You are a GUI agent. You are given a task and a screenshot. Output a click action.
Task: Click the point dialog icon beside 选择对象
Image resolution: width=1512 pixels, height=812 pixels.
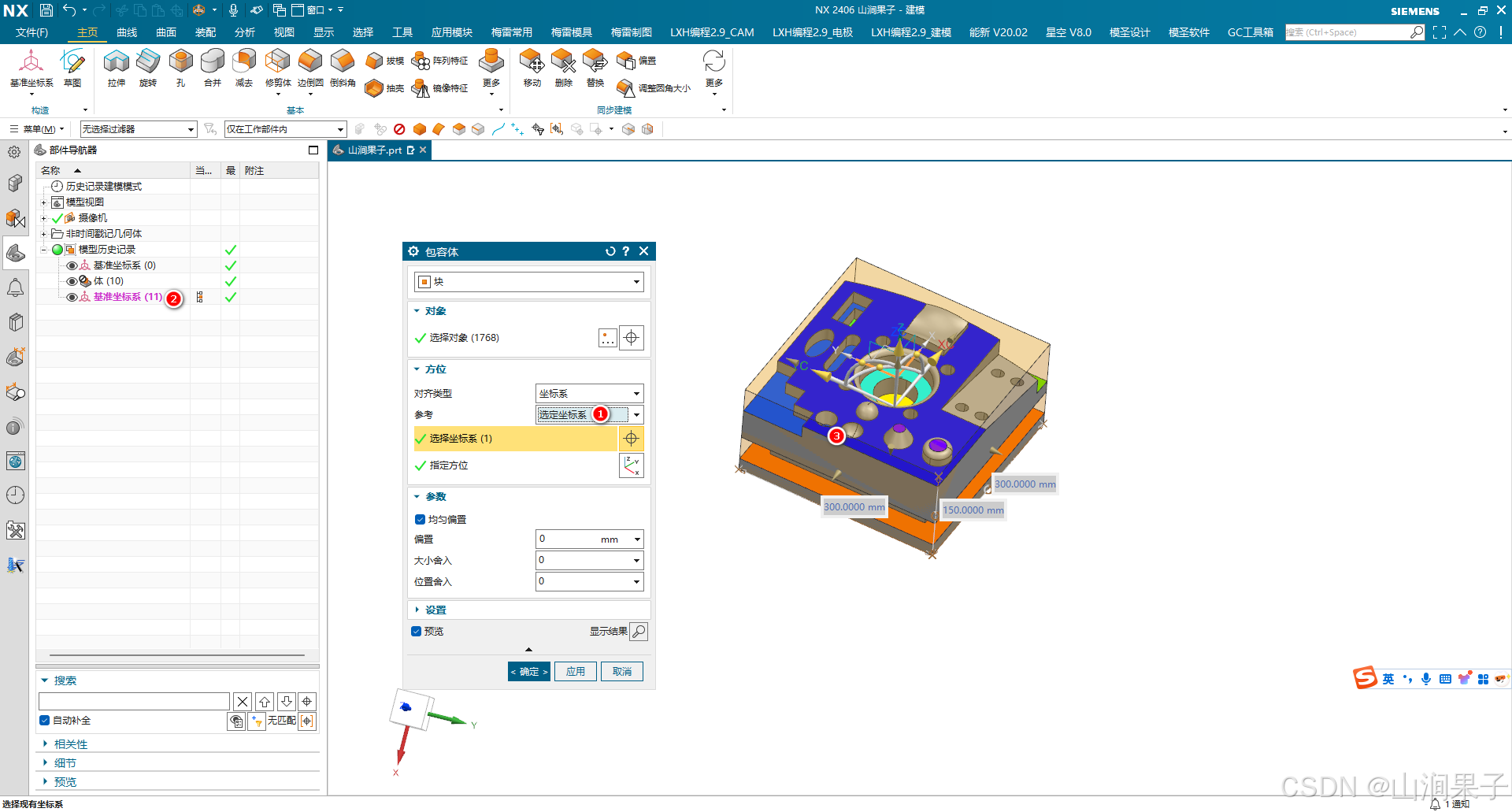pyautogui.click(x=607, y=338)
